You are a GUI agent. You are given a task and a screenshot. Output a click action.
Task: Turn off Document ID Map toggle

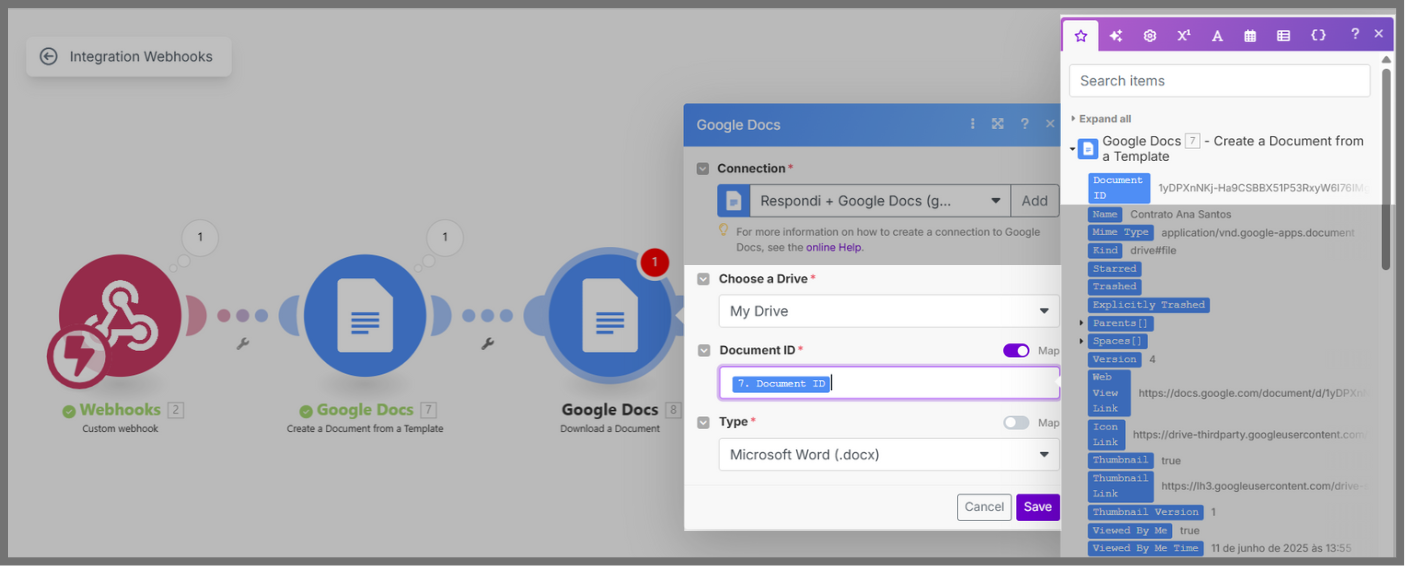coord(1016,351)
